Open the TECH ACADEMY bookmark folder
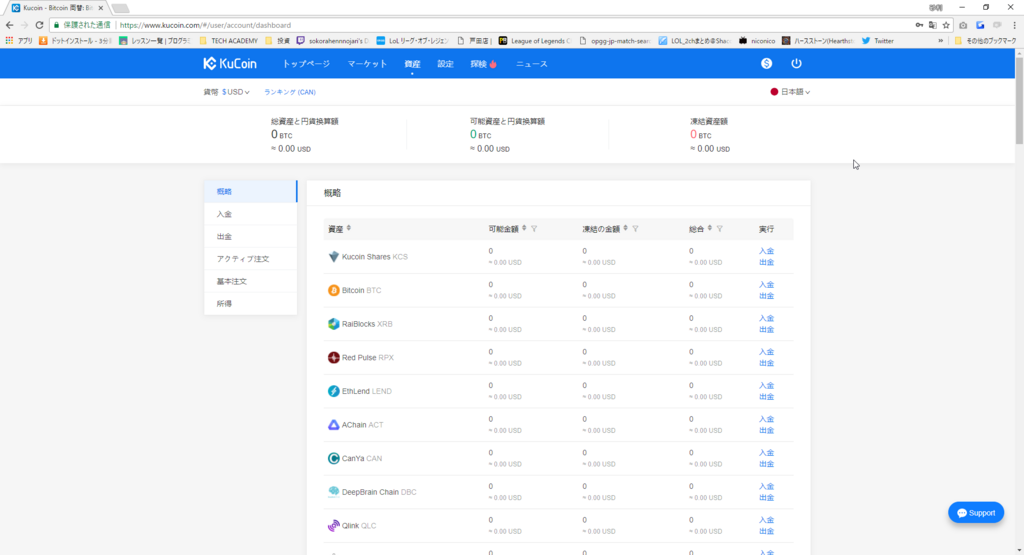The height and width of the screenshot is (555, 1024). 229,40
